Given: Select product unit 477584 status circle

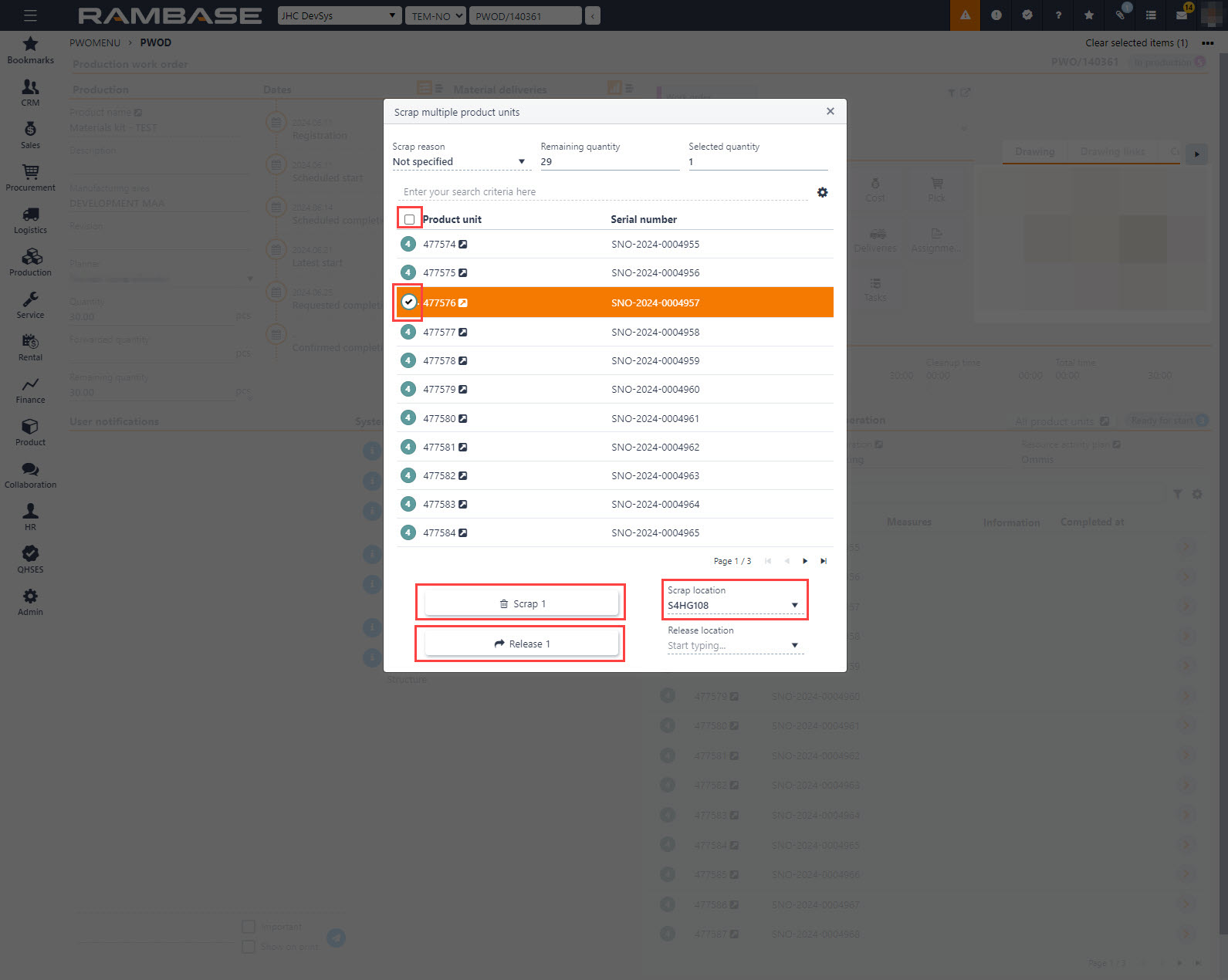Looking at the screenshot, I should [x=408, y=532].
